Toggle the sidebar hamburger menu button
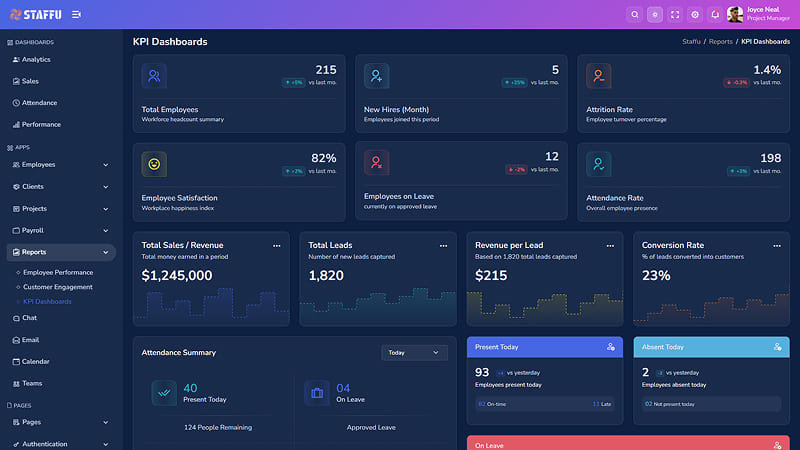 76,15
